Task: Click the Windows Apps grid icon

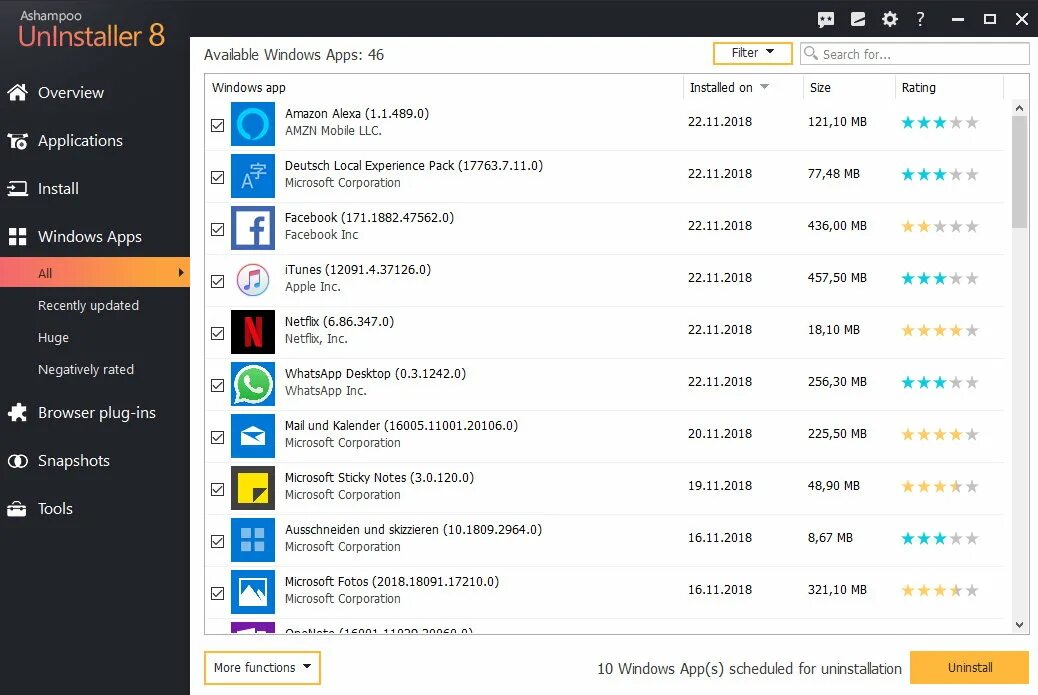Action: (x=17, y=236)
